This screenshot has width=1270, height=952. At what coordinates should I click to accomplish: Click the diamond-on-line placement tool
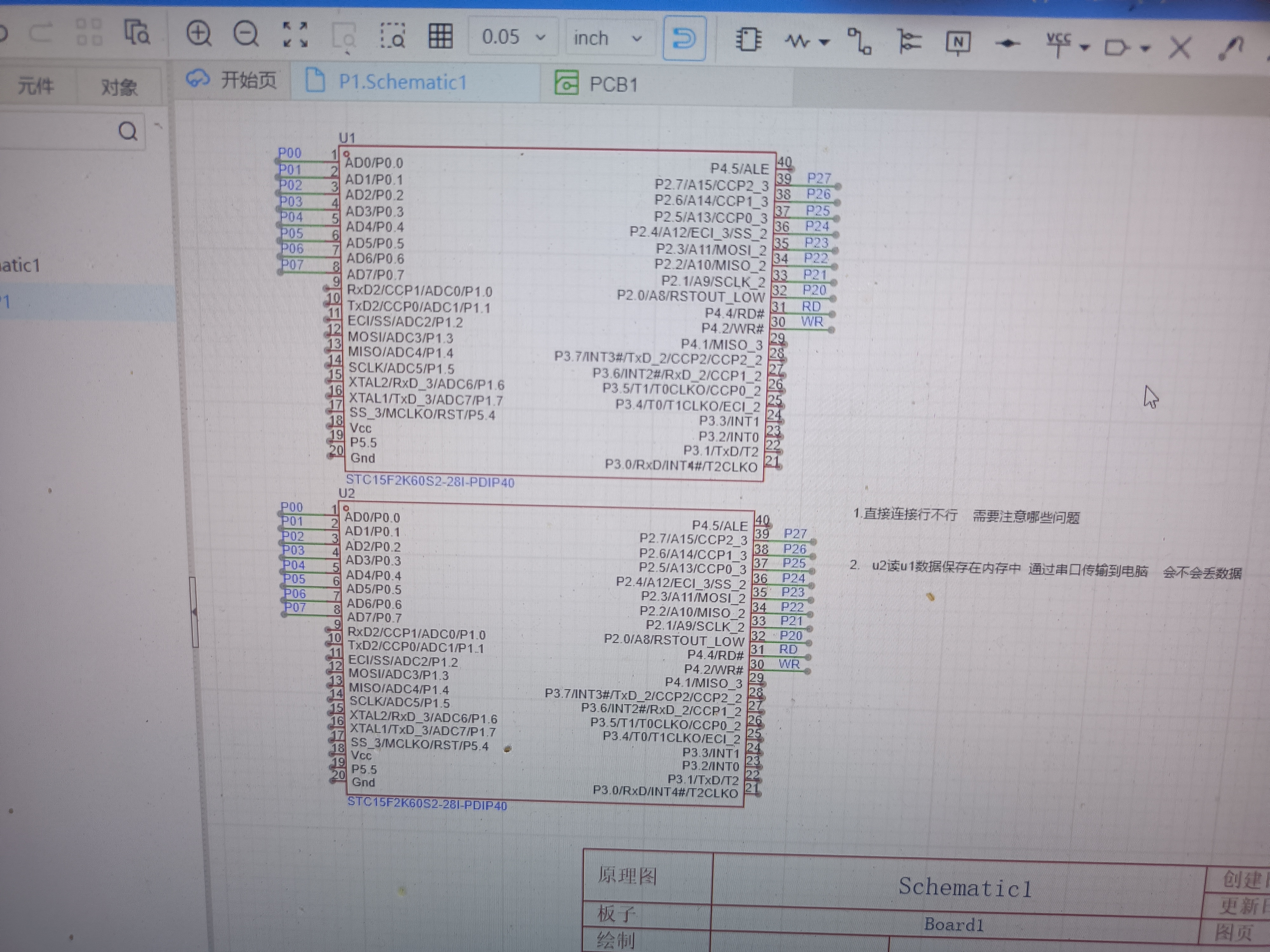(1007, 43)
